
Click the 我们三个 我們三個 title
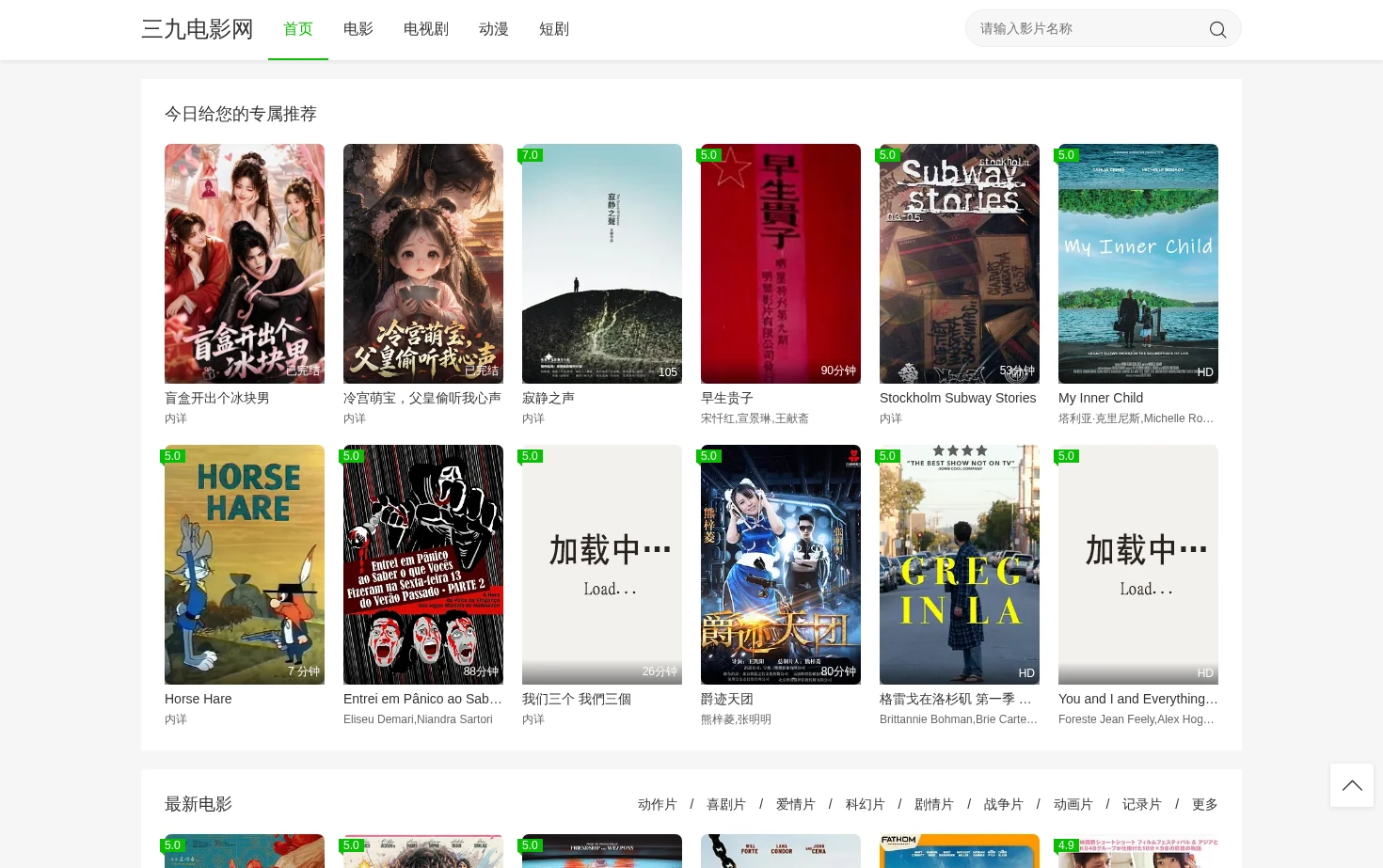click(x=577, y=699)
